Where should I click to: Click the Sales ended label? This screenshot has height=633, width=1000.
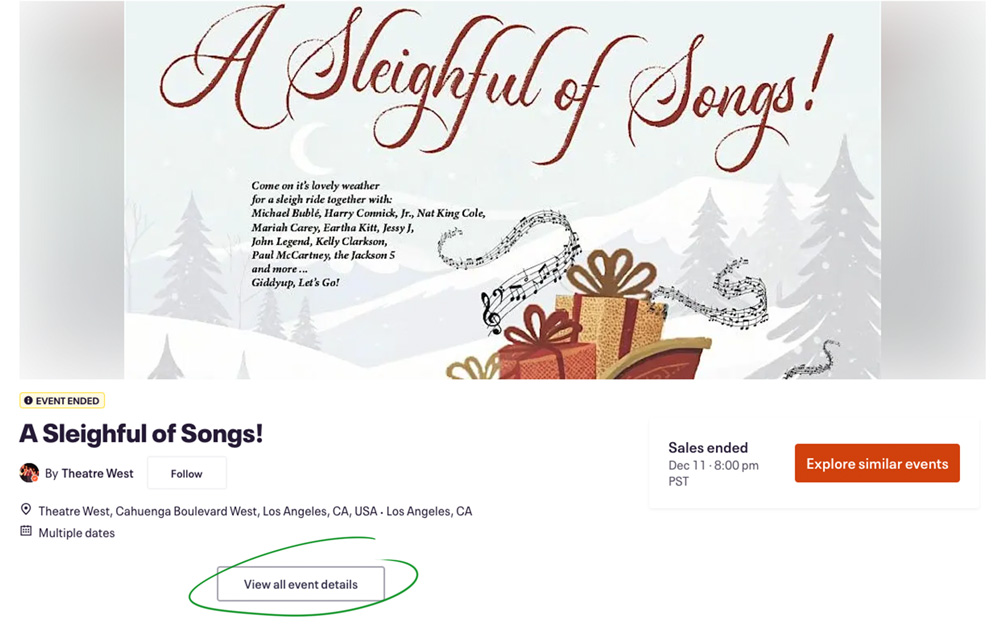708,447
